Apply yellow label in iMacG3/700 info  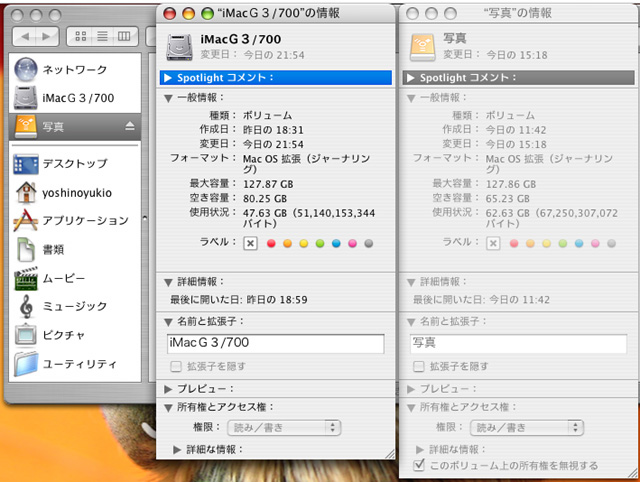[x=304, y=244]
